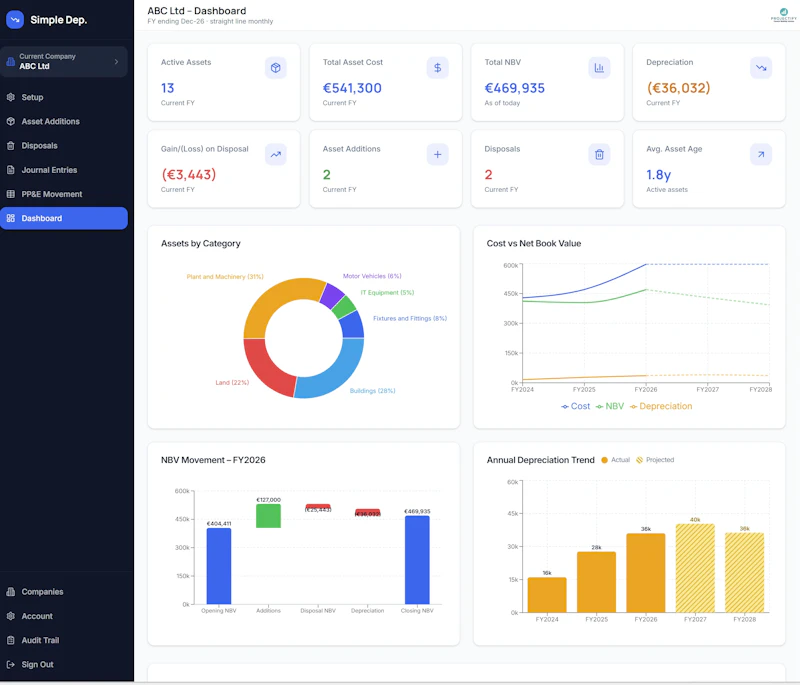Select the Dashboard sidebar item
Viewport: 800px width, 685px height.
click(x=64, y=218)
